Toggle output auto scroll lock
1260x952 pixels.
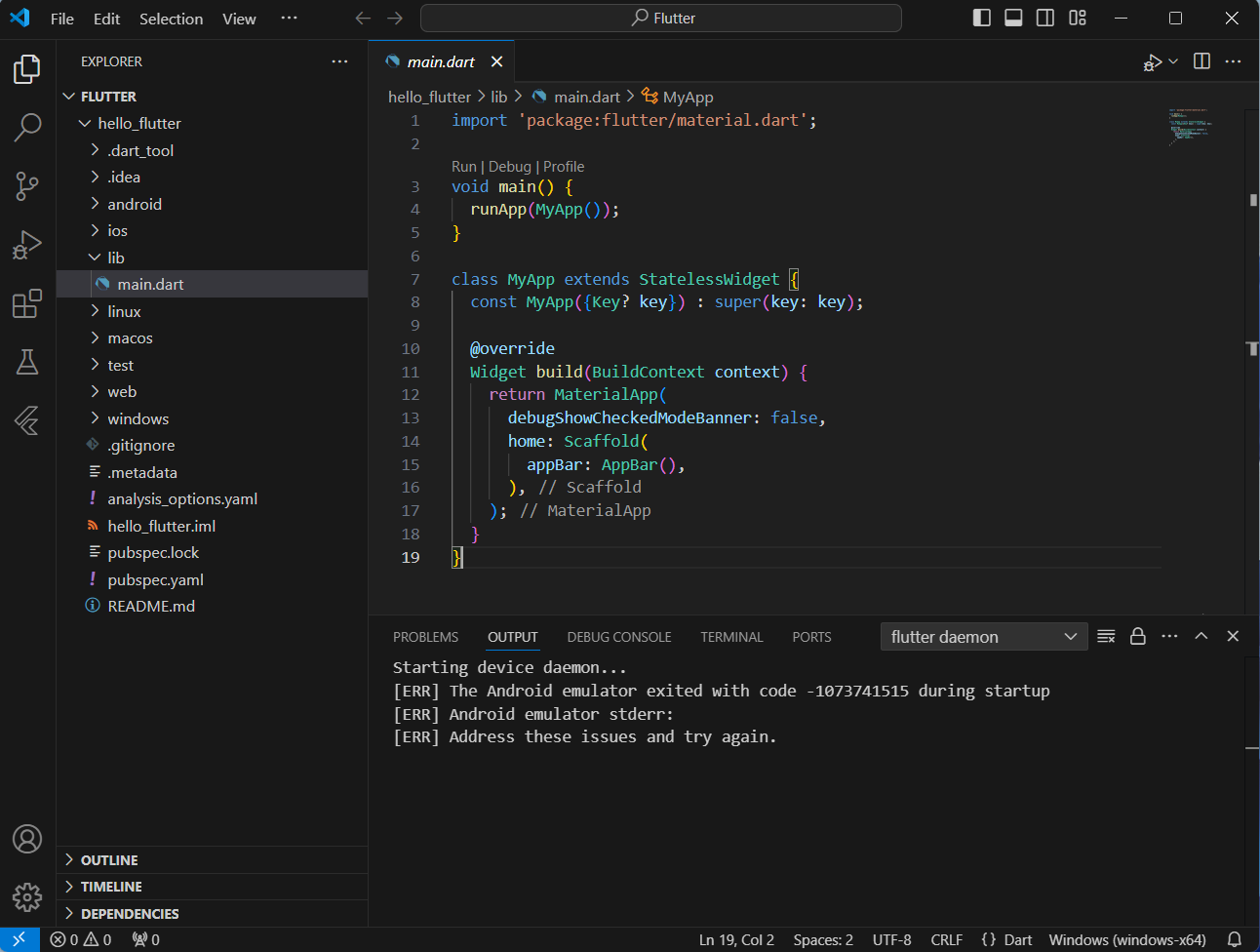[1137, 636]
